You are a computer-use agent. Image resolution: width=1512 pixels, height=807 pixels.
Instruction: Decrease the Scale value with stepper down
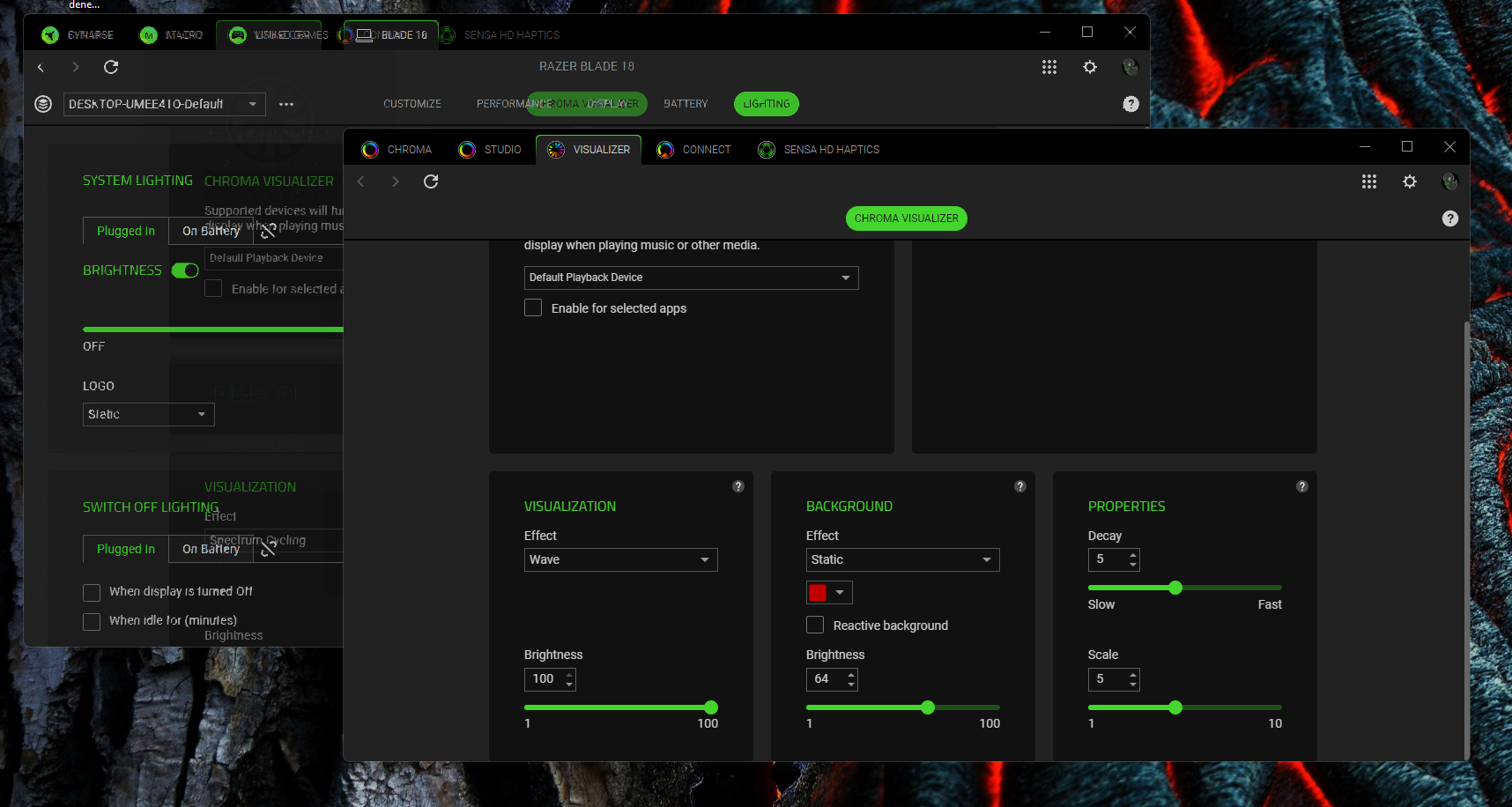tap(1133, 685)
